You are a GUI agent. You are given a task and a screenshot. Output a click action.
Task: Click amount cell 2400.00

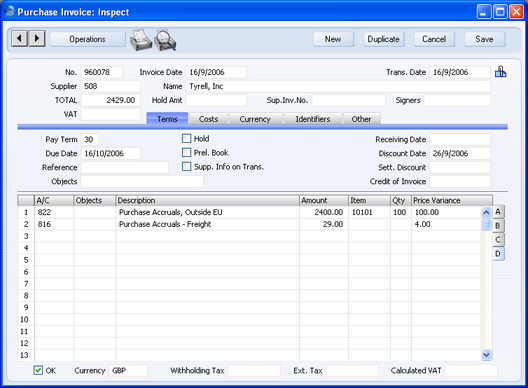coord(323,212)
